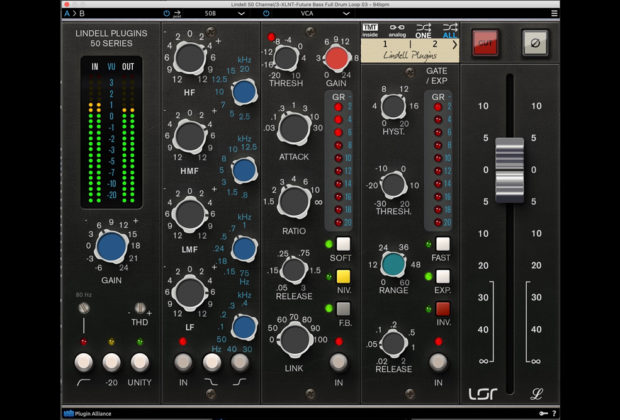The width and height of the screenshot is (620, 420).
Task: Click the red compressor GAIN knob
Action: pyautogui.click(x=337, y=59)
